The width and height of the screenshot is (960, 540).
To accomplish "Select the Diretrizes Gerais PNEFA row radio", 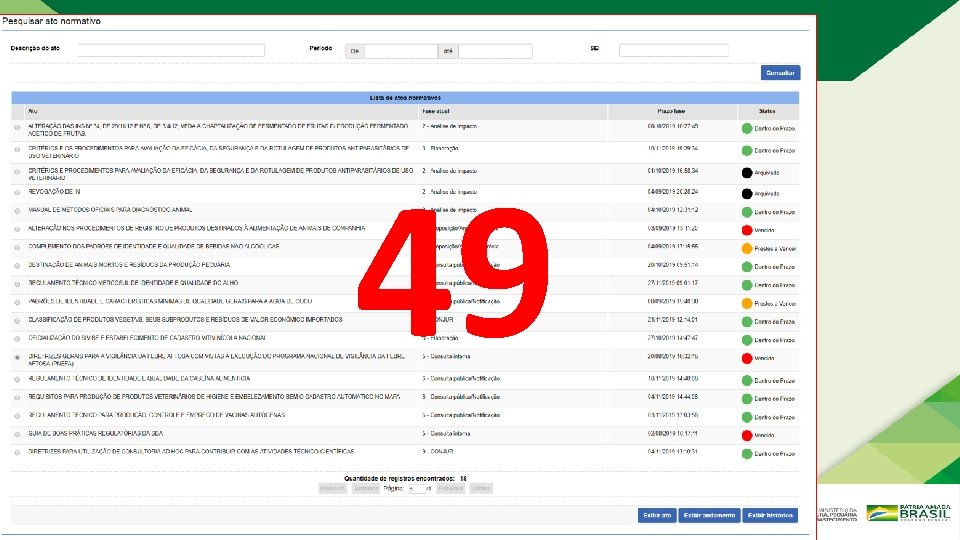I will point(17,358).
